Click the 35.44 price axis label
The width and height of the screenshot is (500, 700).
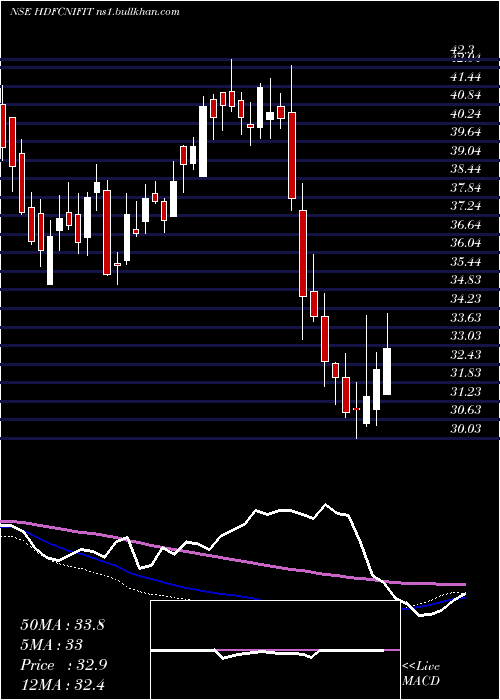tap(466, 262)
